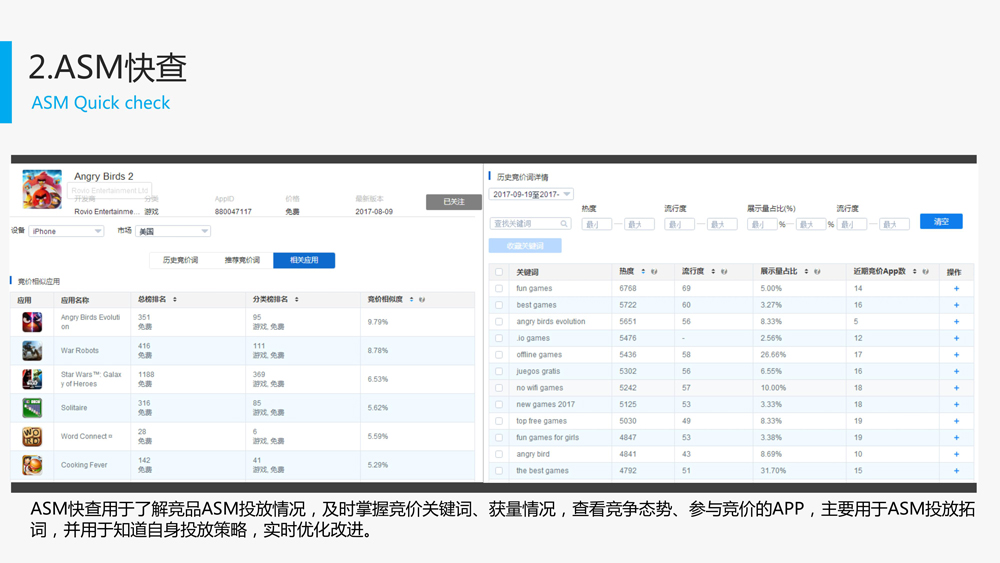Viewport: 1000px width, 563px height.
Task: Expand the 美国 market dropdown
Action: pos(173,231)
